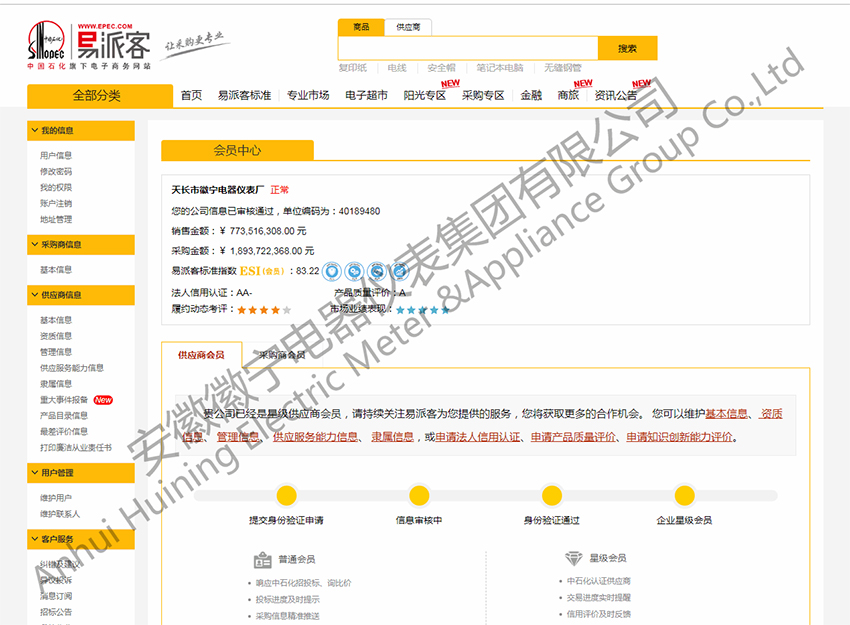Open 用户信息 in the sidebar
Viewport: 850px width, 625px height.
click(x=56, y=156)
